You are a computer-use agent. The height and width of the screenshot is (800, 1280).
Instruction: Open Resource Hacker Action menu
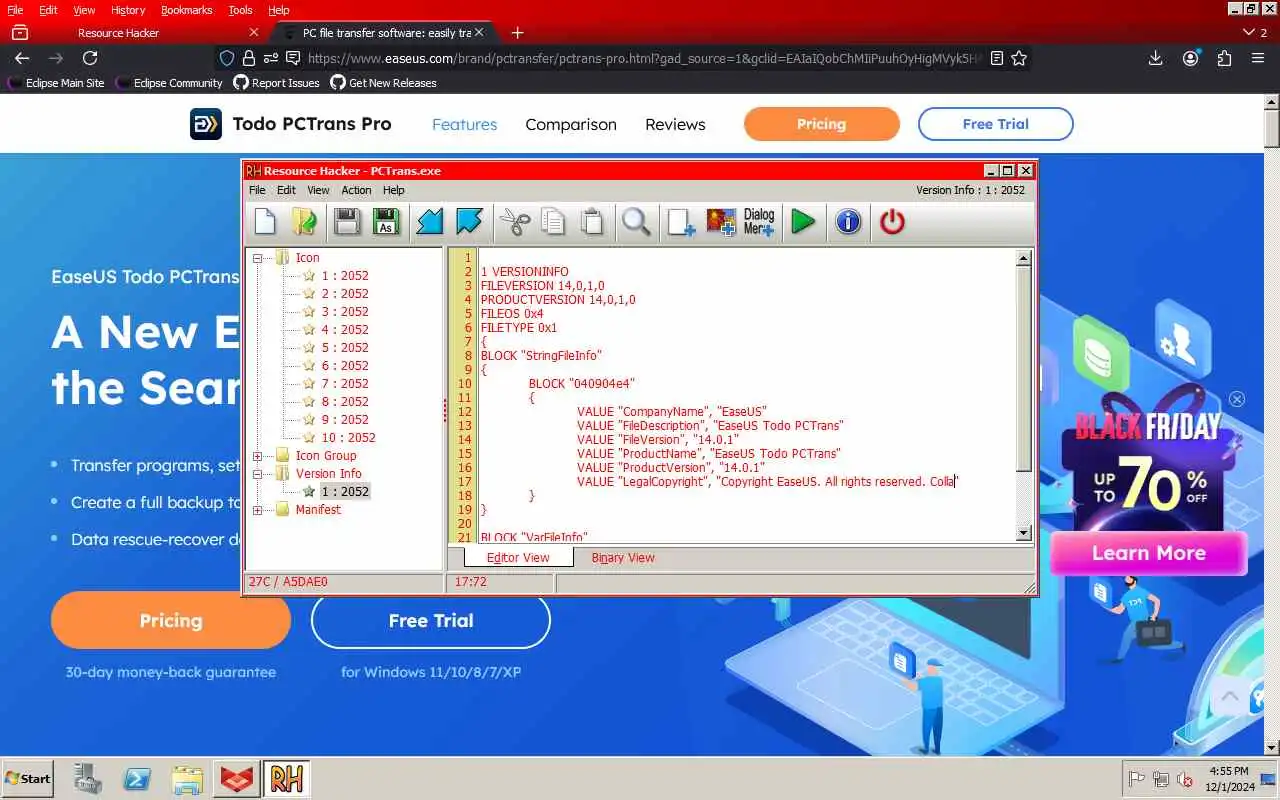tap(356, 190)
